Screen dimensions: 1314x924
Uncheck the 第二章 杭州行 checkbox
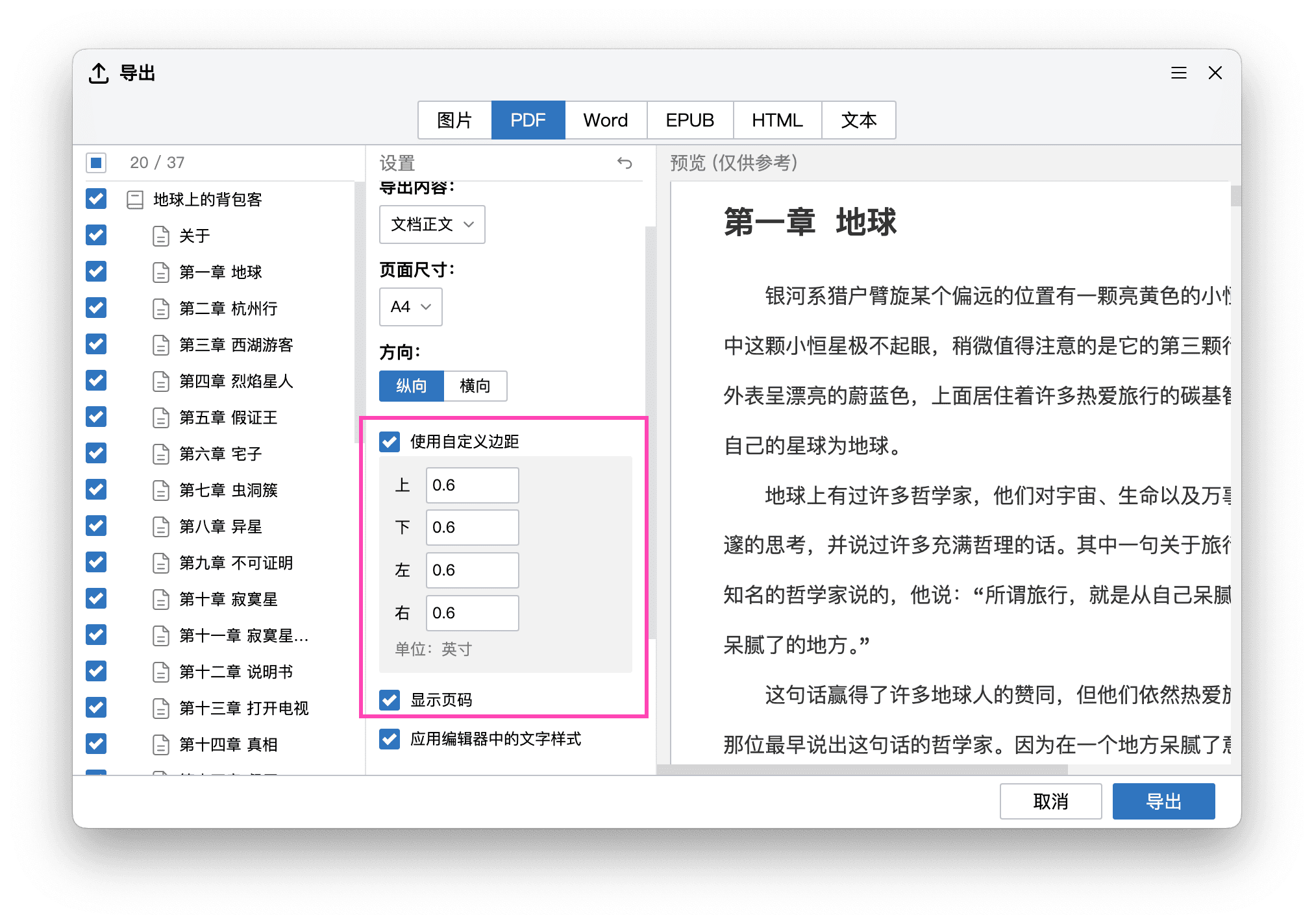point(96,308)
